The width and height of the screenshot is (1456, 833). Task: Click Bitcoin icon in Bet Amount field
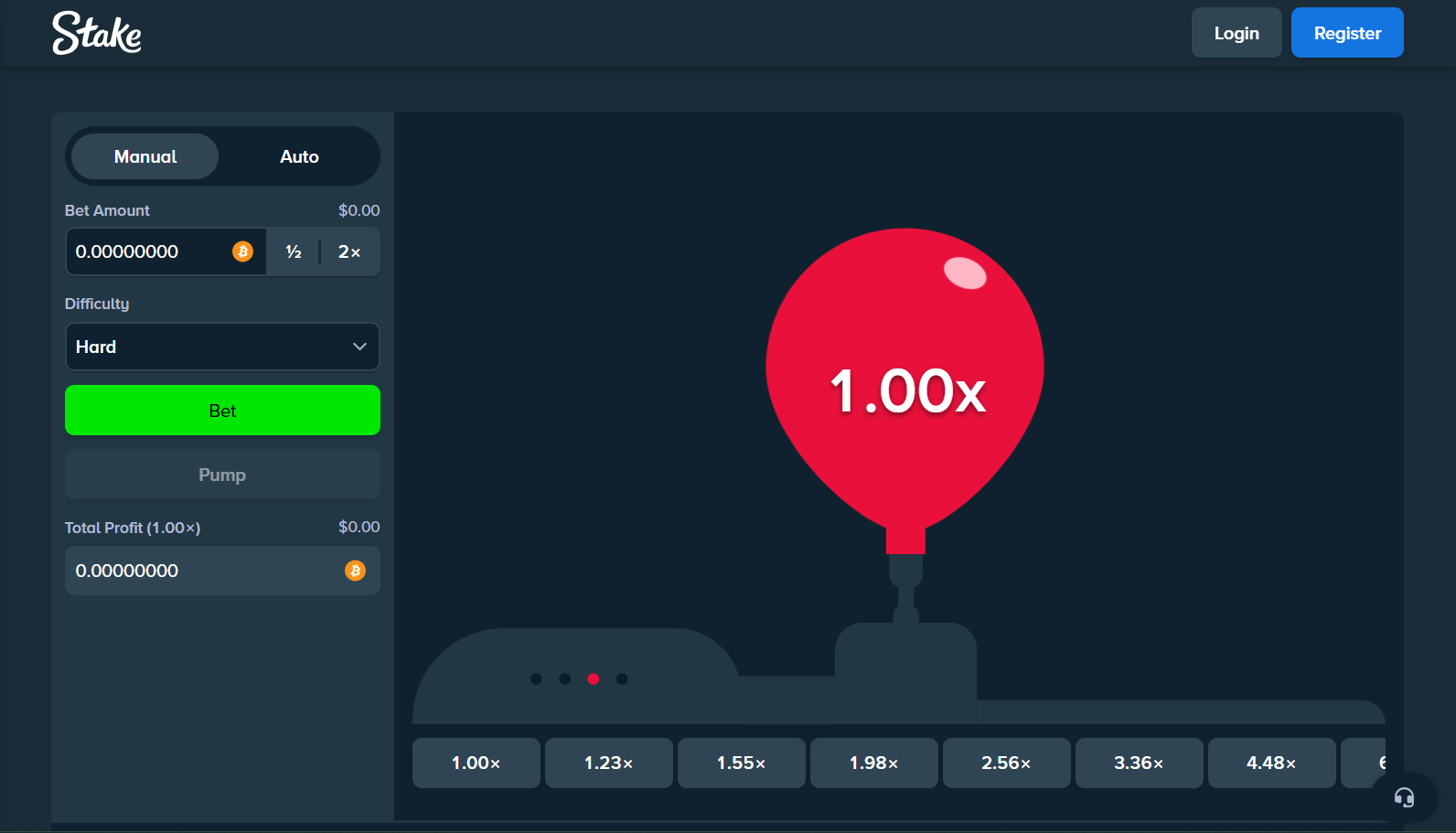pos(242,251)
